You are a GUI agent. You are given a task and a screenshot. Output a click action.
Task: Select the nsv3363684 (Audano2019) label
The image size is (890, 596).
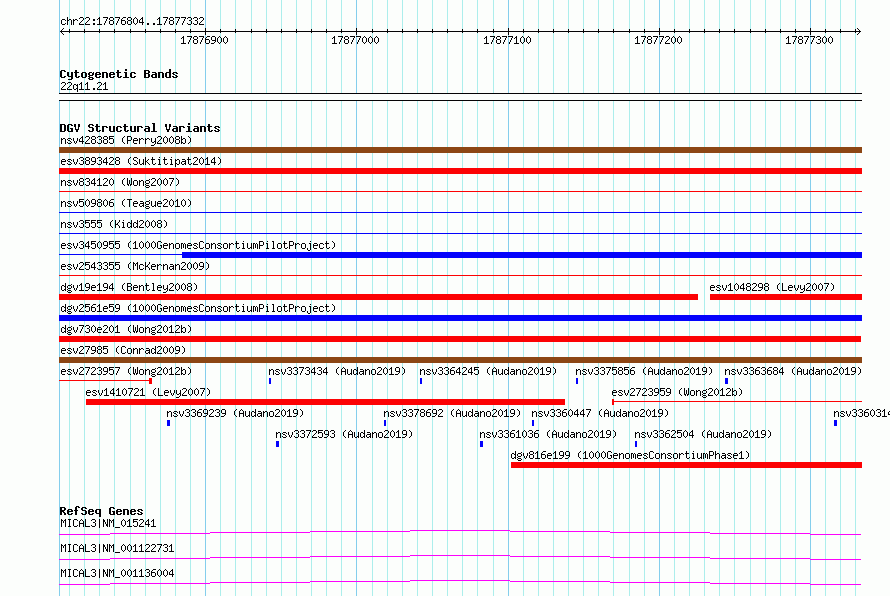[793, 371]
